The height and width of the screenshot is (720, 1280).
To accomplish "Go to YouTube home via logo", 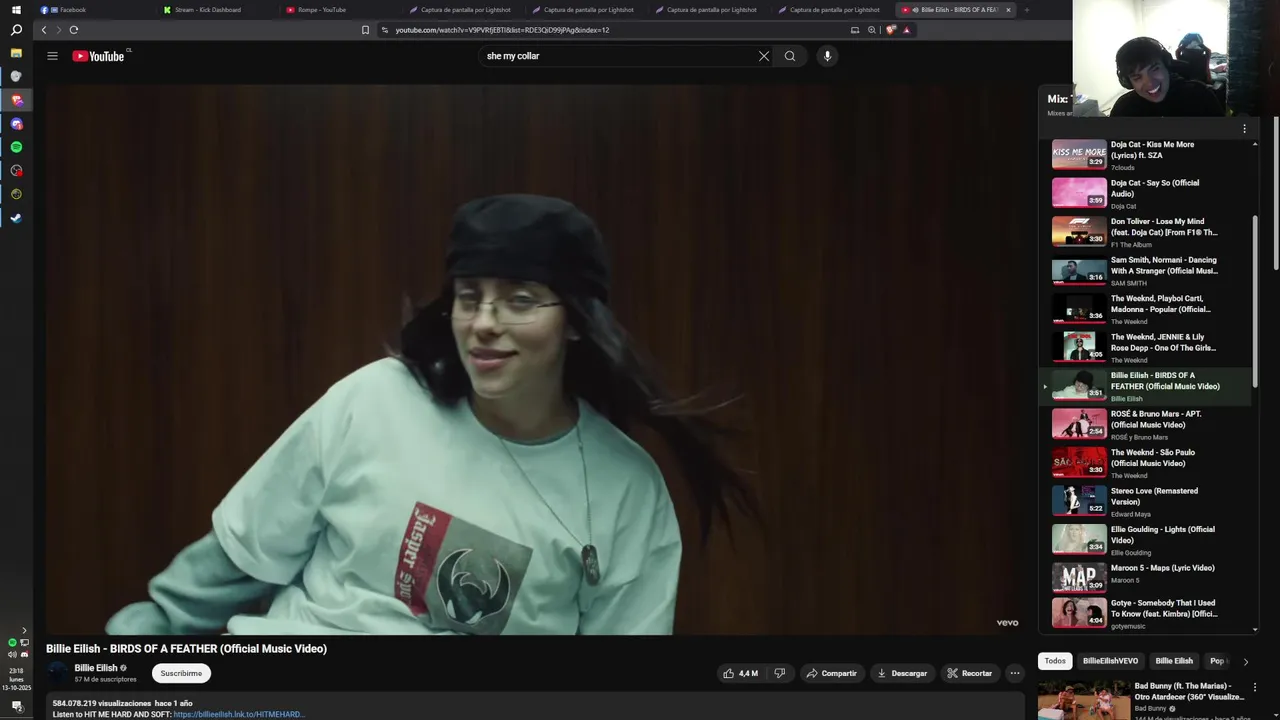I will click(99, 56).
